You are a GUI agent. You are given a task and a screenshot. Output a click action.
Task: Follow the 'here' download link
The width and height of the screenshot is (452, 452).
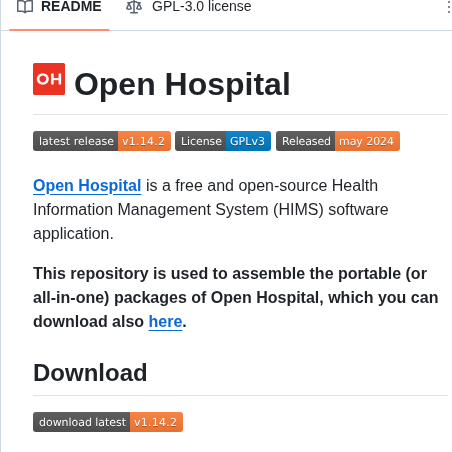(165, 322)
